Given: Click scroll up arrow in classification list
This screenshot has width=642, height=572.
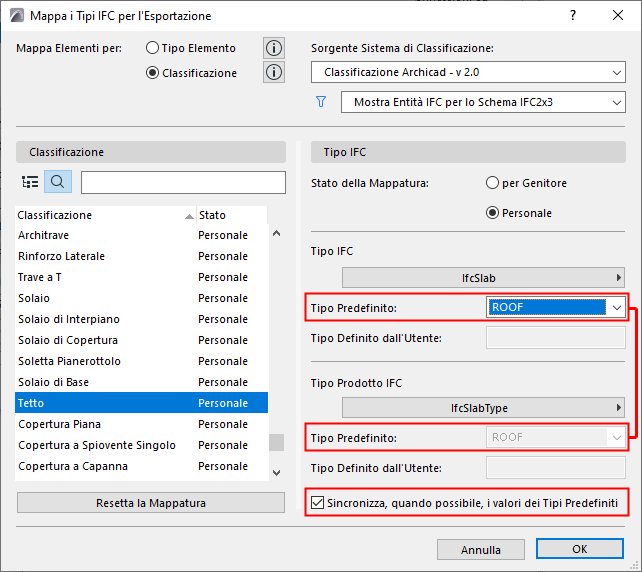Looking at the screenshot, I should pyautogui.click(x=276, y=233).
